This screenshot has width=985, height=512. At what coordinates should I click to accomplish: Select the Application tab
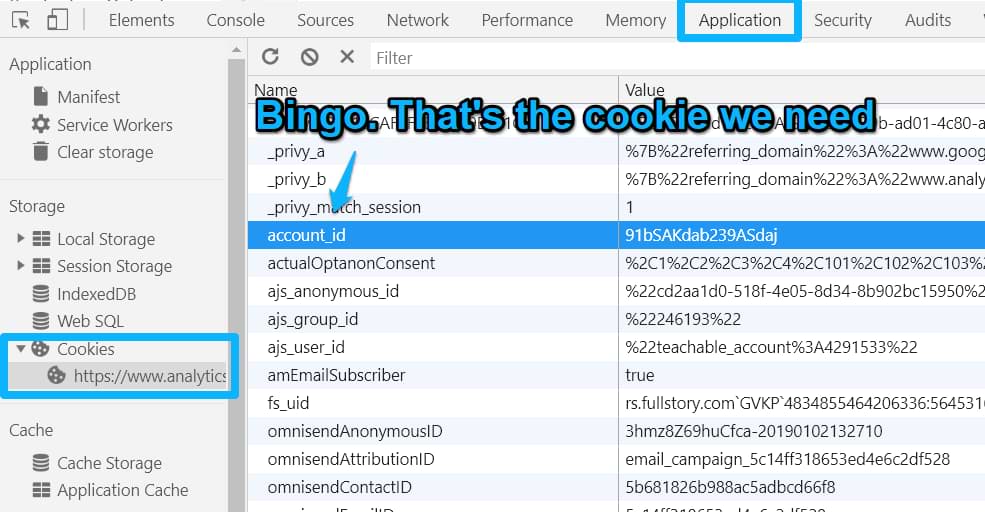[x=739, y=20]
